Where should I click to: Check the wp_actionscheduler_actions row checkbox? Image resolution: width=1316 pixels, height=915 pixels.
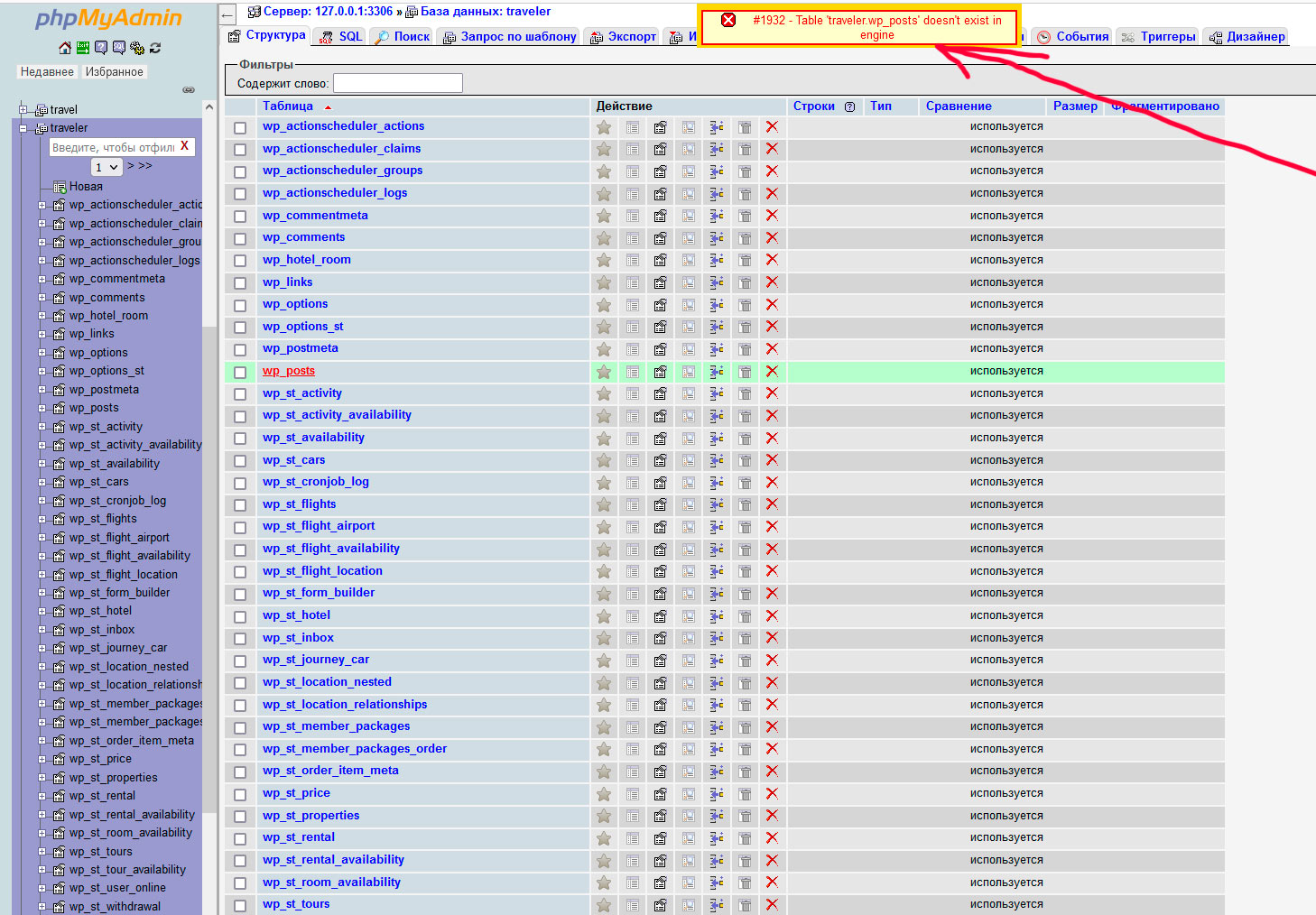pyautogui.click(x=240, y=127)
